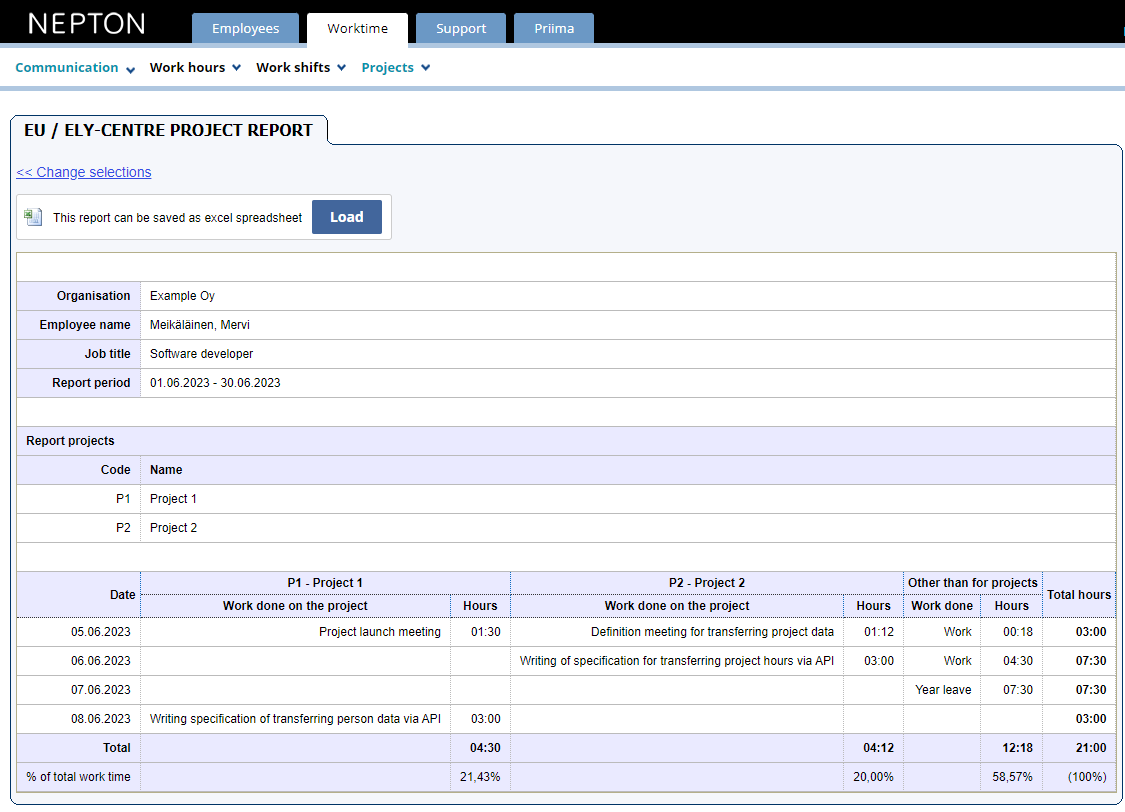Click the NEPTON logo

coord(85,22)
